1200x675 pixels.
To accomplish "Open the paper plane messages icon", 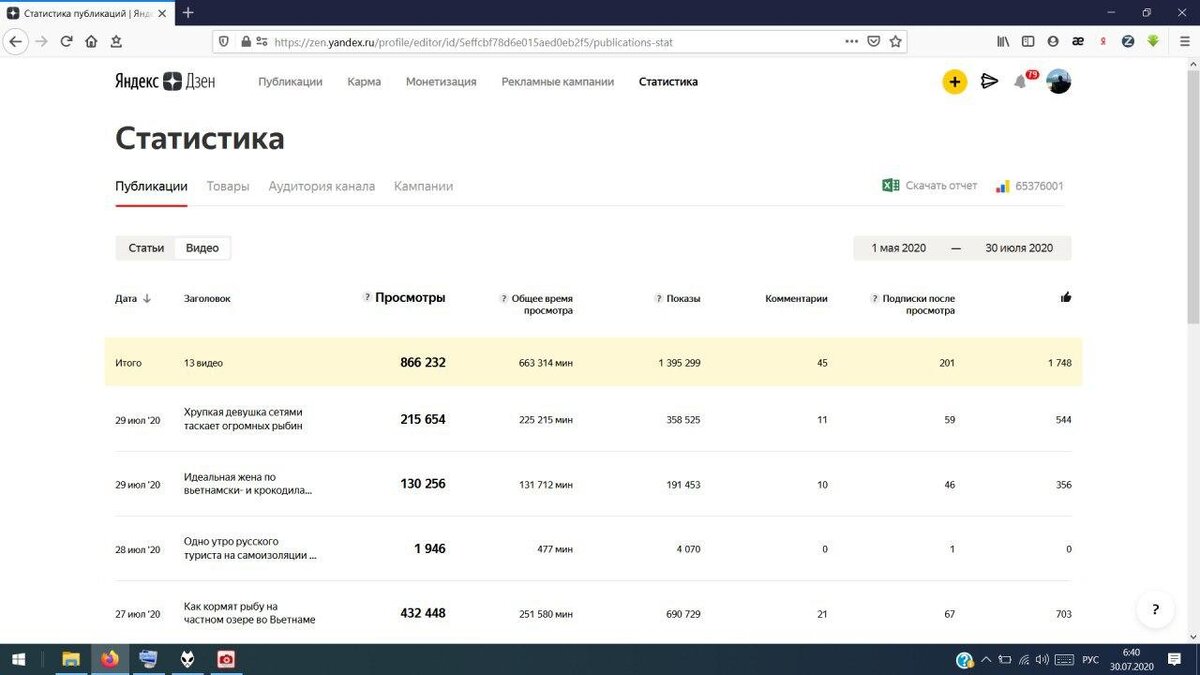I will [x=989, y=82].
